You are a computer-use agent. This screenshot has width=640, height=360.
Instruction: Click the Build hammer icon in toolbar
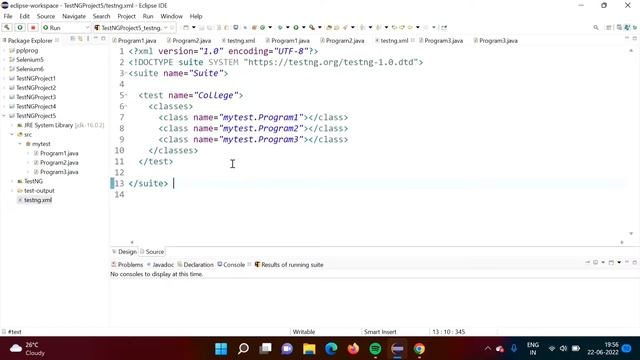(7, 27)
